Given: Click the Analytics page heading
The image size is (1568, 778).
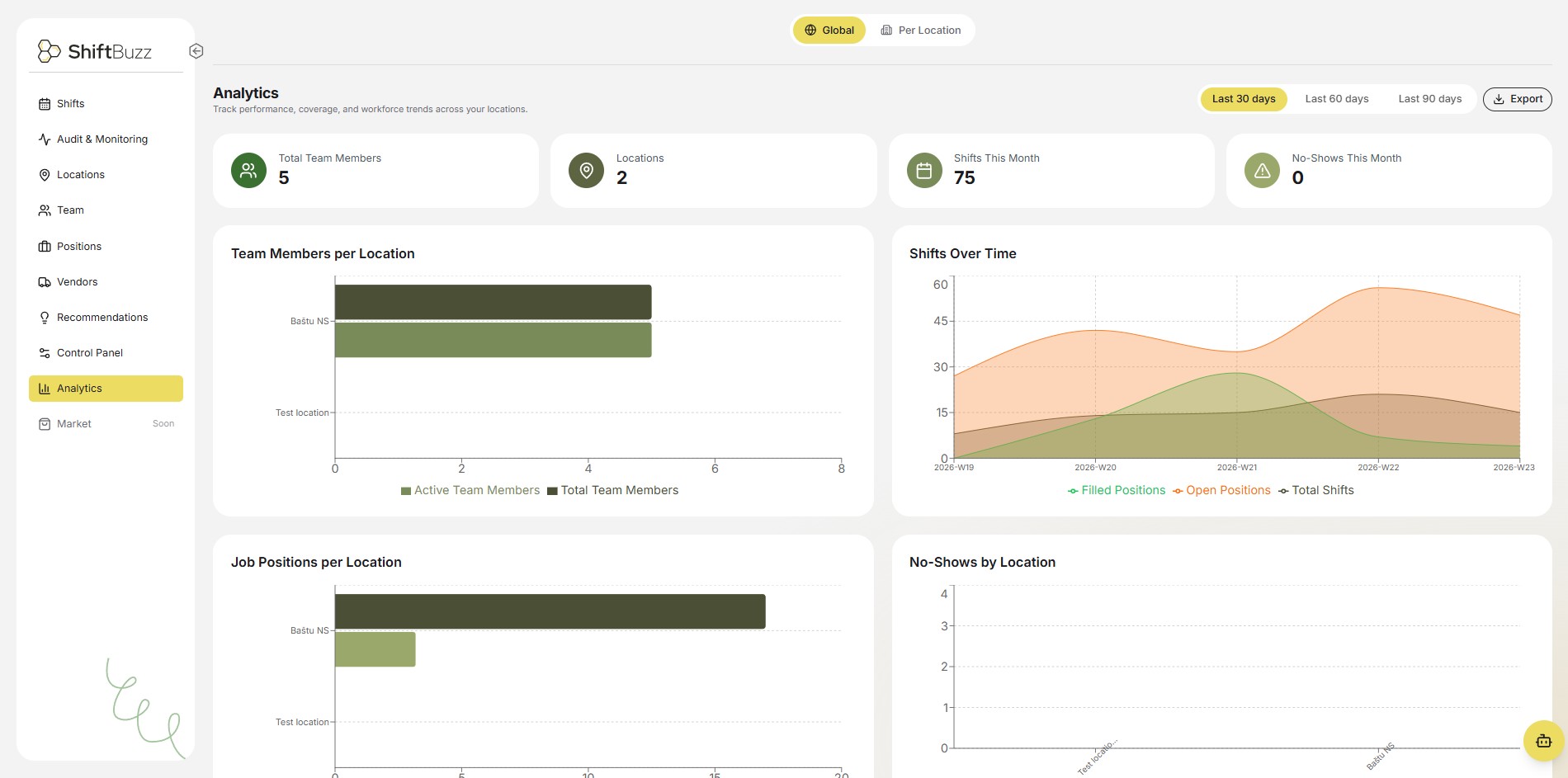Looking at the screenshot, I should tap(246, 93).
